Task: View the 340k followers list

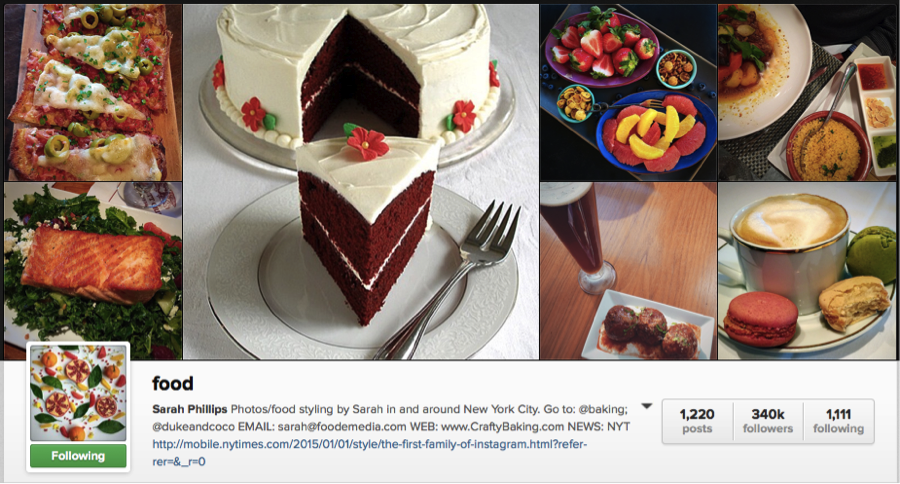Action: [x=768, y=421]
